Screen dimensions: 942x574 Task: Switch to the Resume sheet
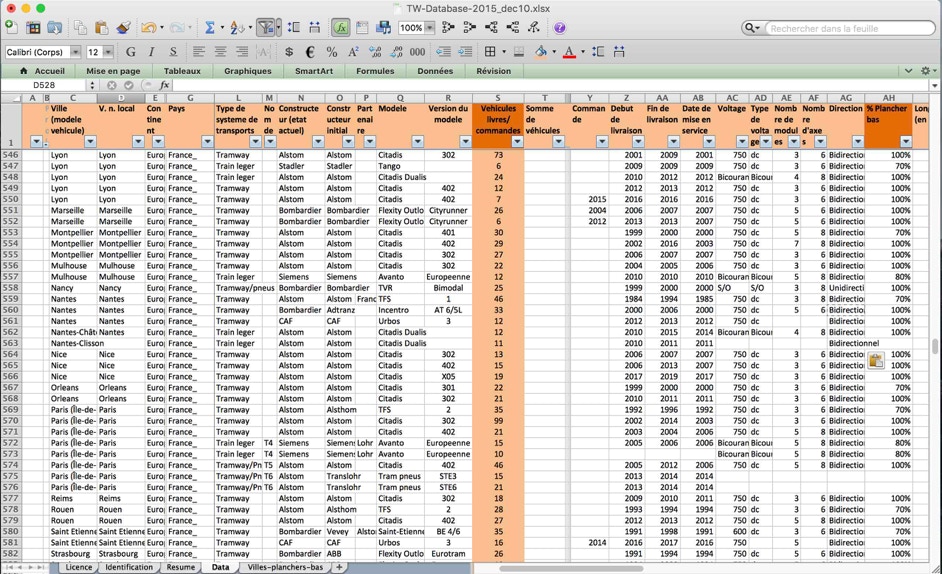pyautogui.click(x=181, y=567)
